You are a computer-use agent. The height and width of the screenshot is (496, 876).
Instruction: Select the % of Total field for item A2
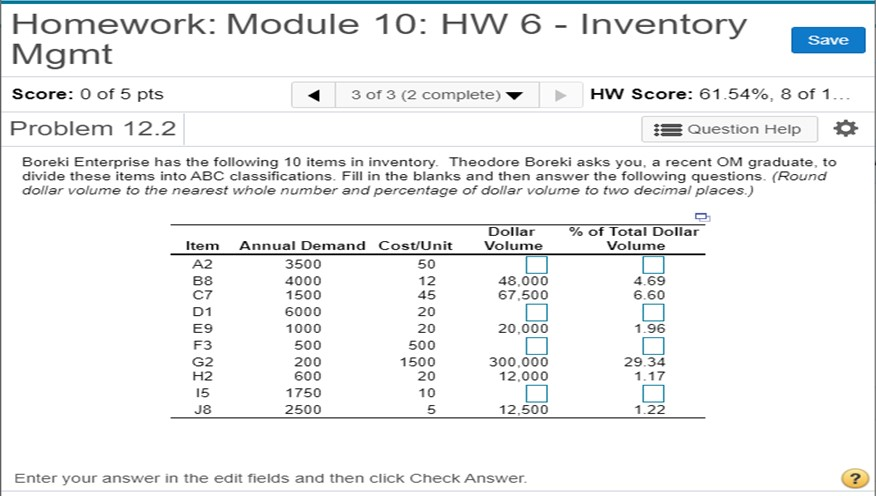pyautogui.click(x=653, y=264)
